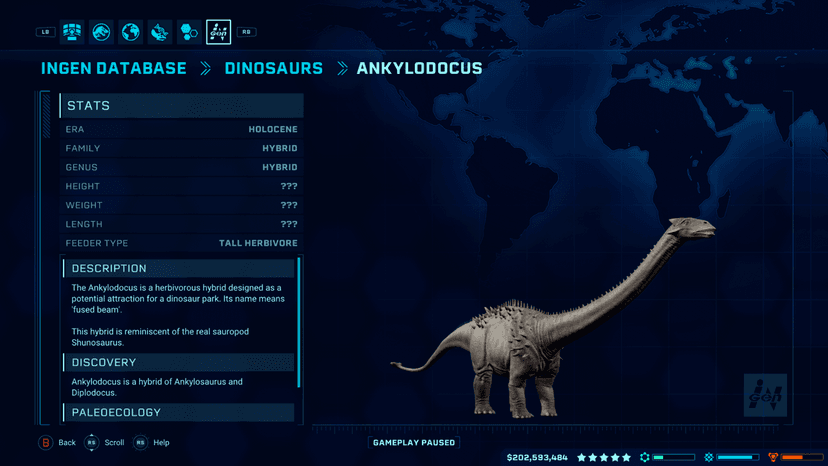Select the ERA Holocene row
Viewport: 828px width, 466px height.
coord(182,129)
